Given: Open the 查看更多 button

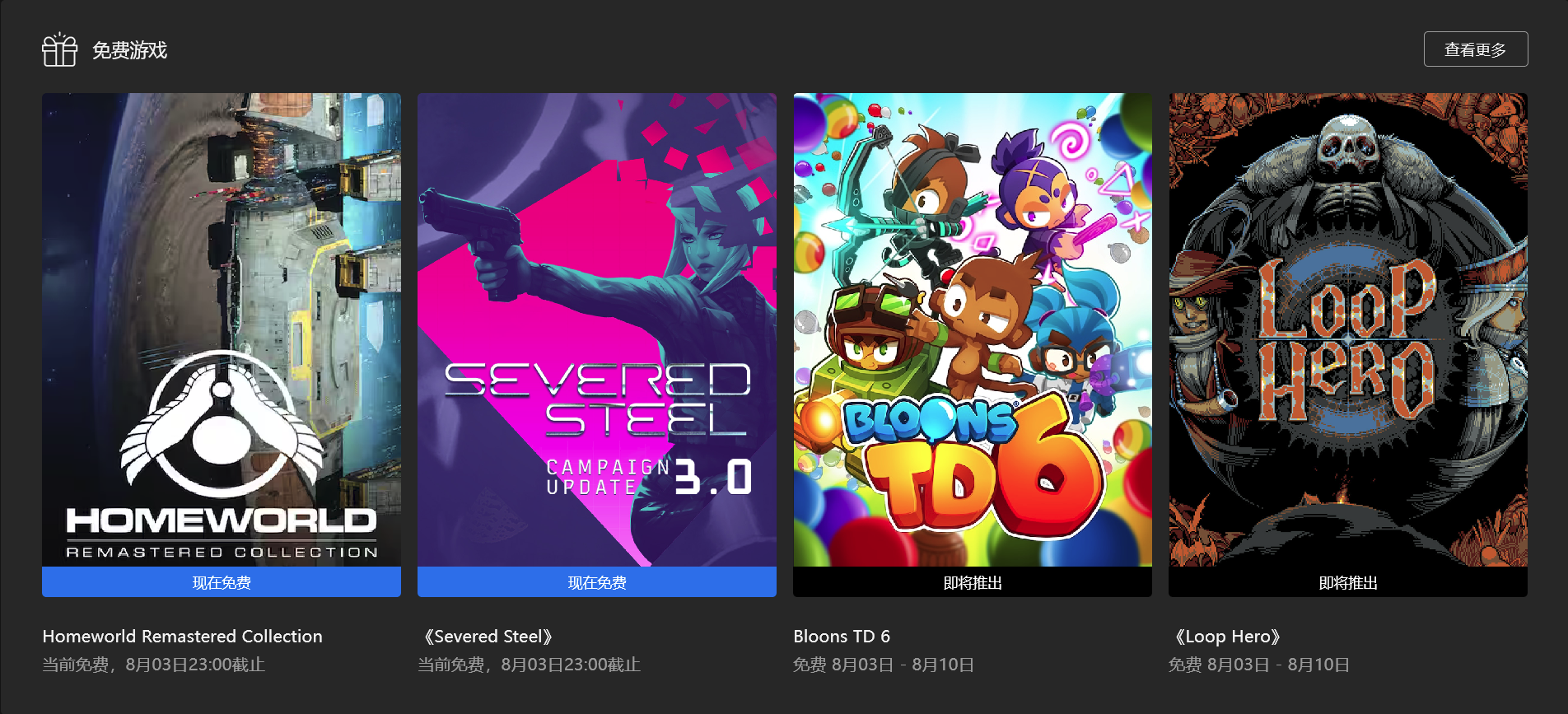Looking at the screenshot, I should click(x=1475, y=49).
